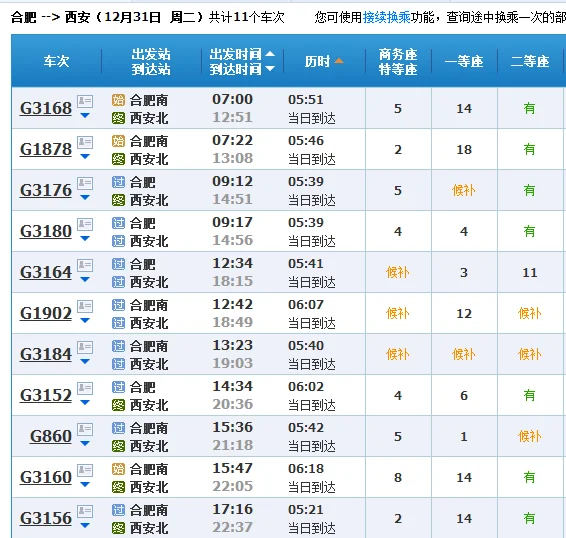
Task: Click the pass-through badge beside 合肥 for G3164
Action: (118, 264)
